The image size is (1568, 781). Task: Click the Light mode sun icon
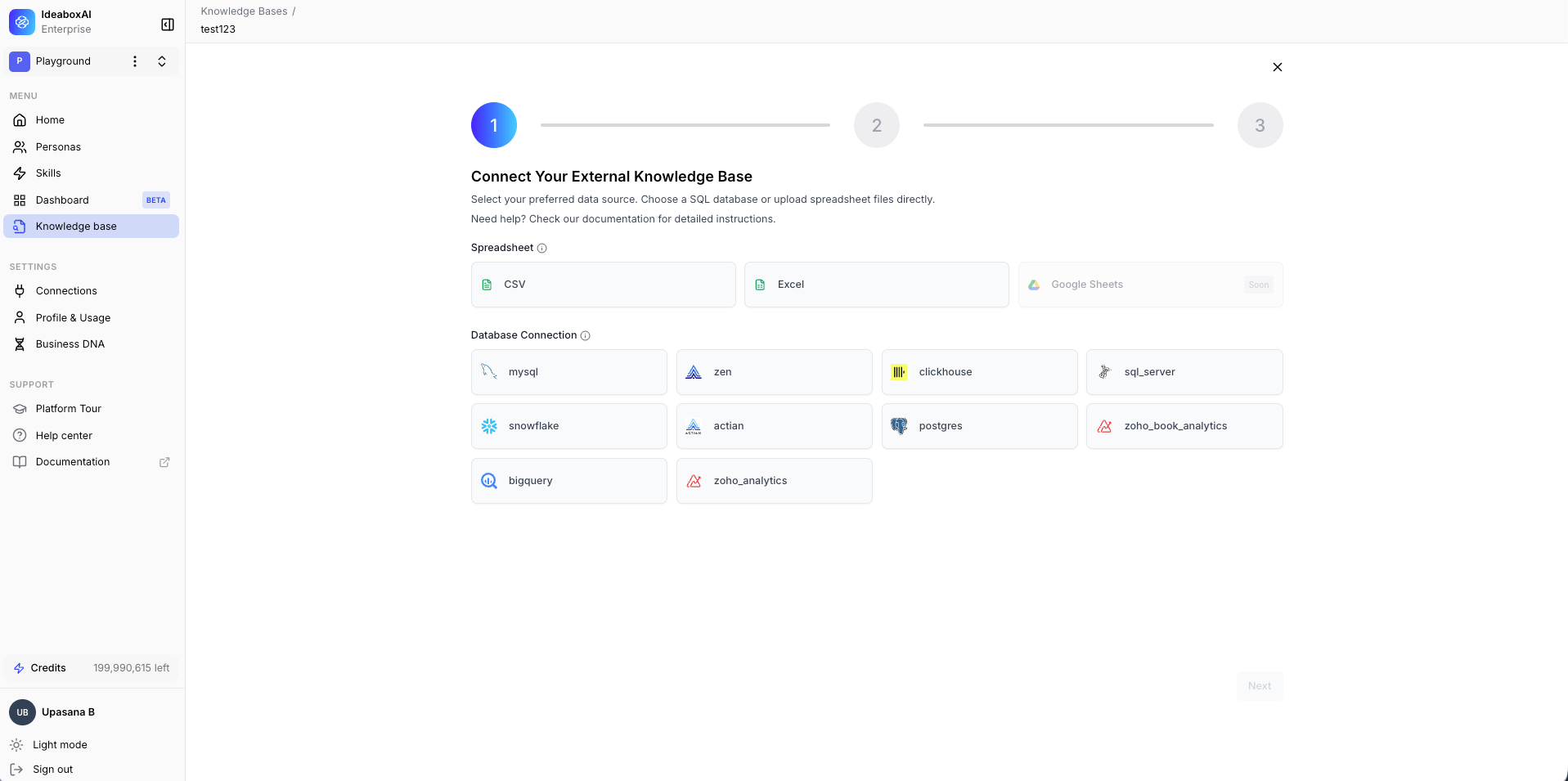[16, 745]
